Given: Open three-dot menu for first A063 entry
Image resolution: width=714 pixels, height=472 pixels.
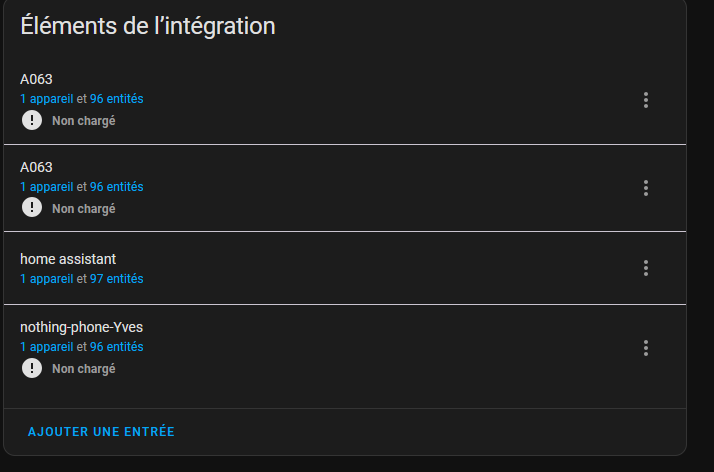Looking at the screenshot, I should tap(646, 100).
